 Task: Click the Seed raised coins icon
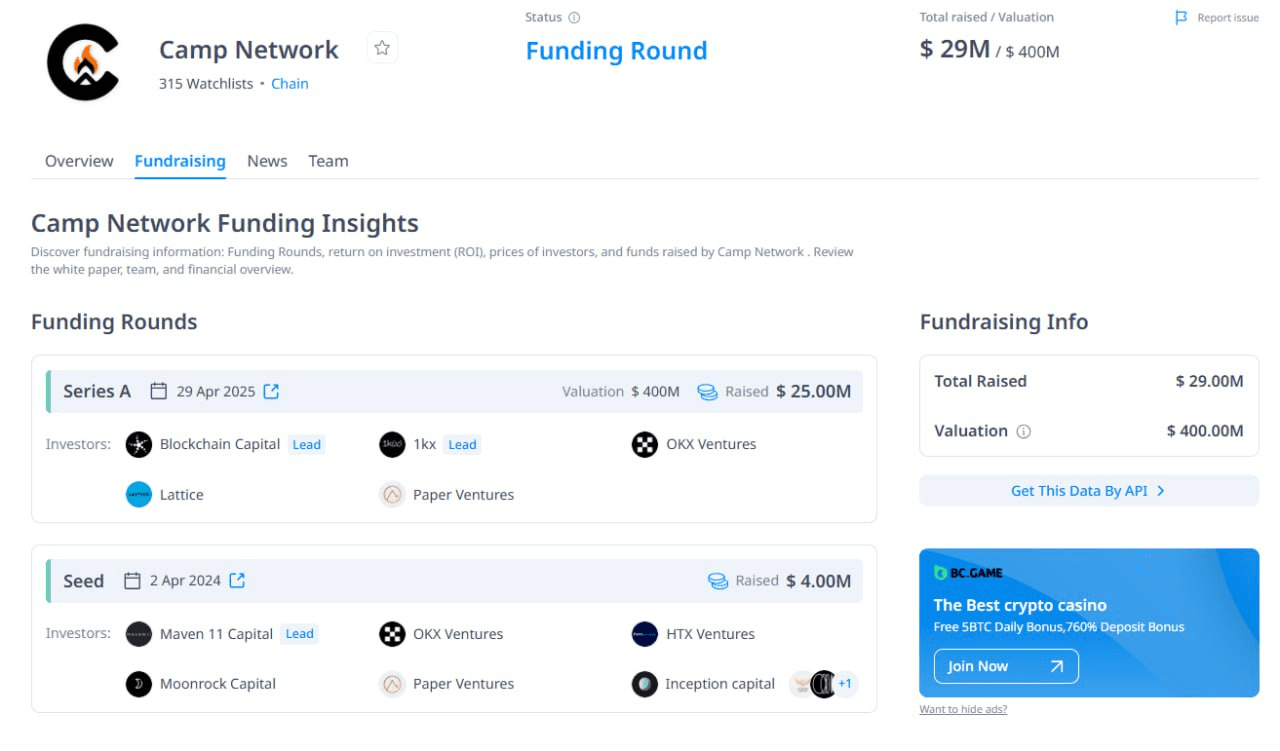tap(717, 581)
